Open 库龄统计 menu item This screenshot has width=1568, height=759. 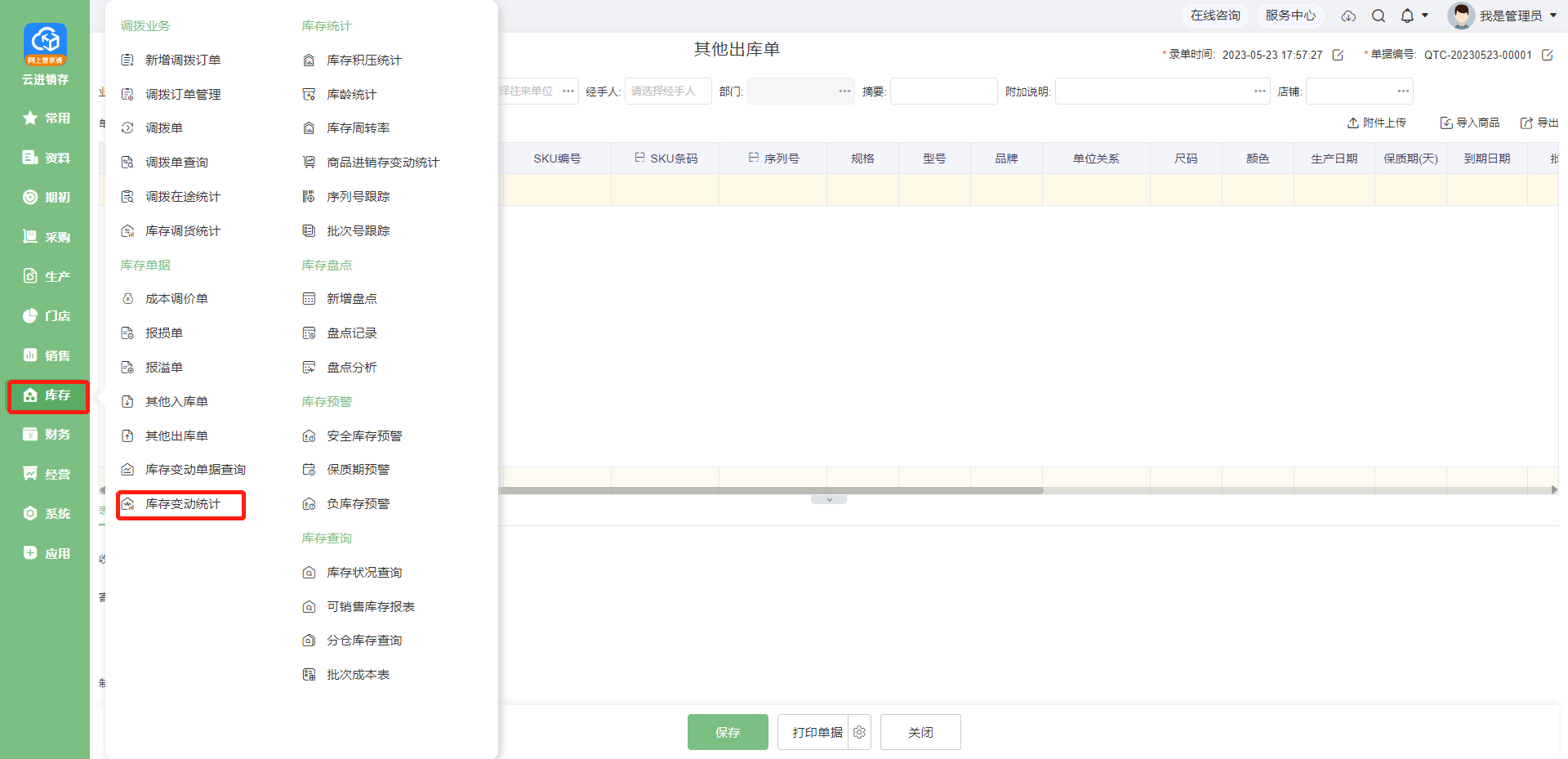point(340,94)
